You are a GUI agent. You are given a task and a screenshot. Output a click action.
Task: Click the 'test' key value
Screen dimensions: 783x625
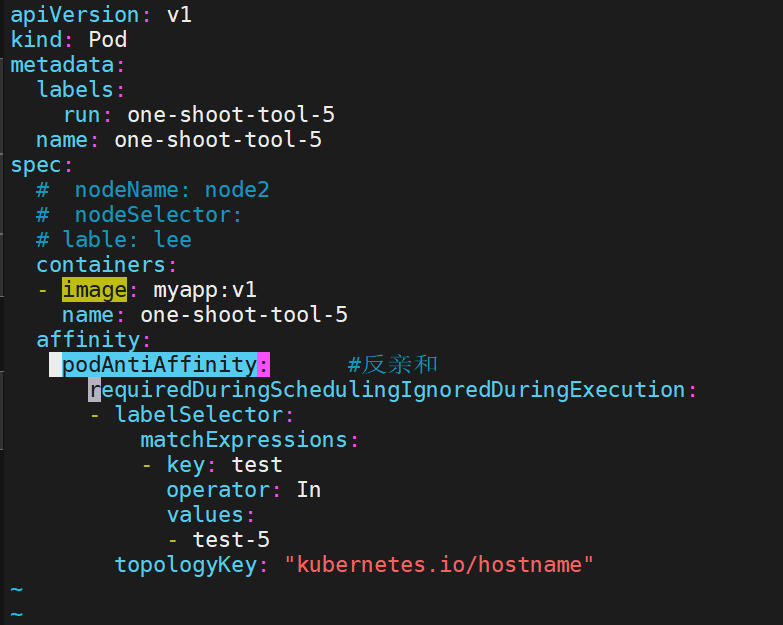click(257, 465)
